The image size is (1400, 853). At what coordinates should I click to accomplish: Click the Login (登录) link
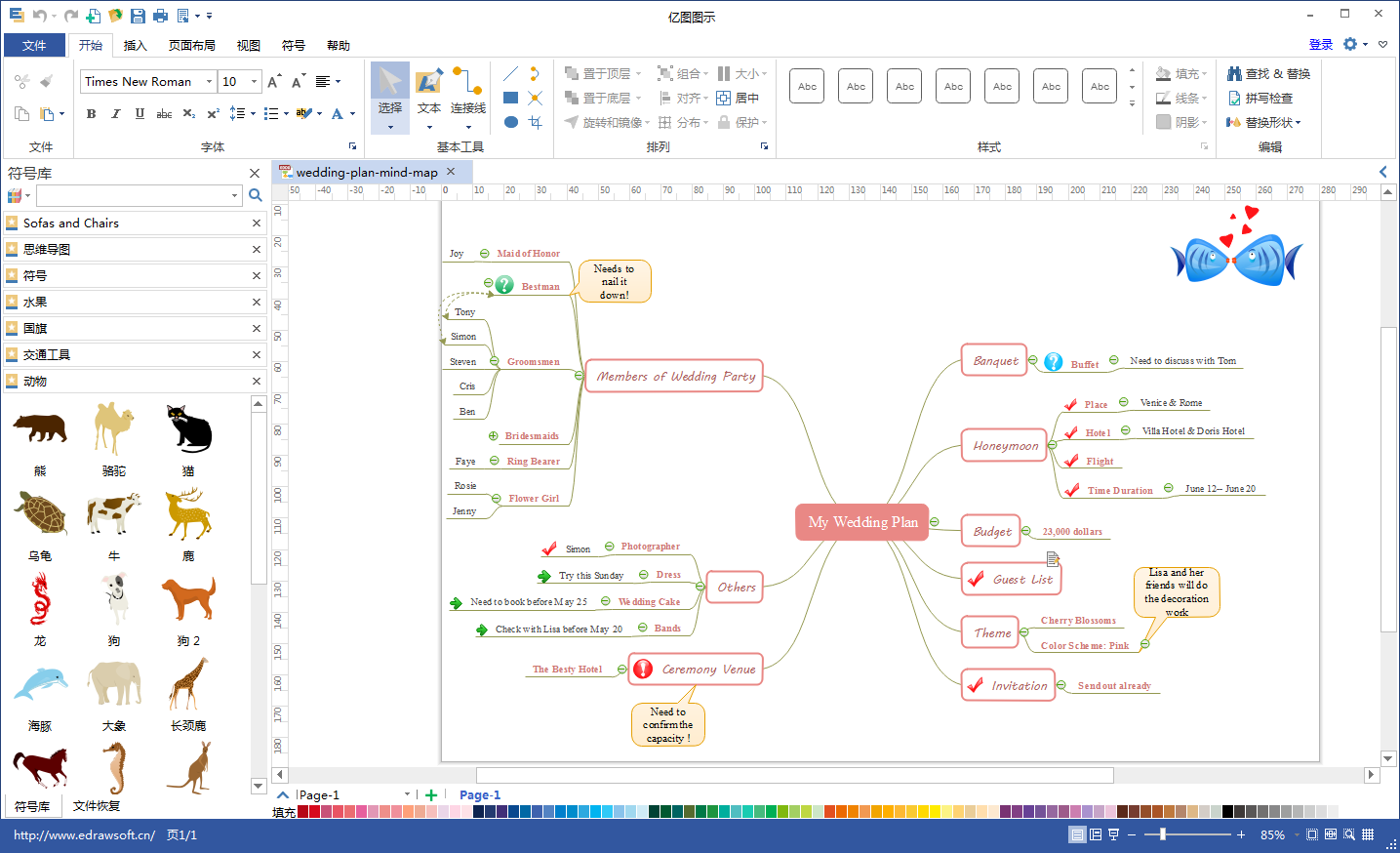(x=1321, y=44)
